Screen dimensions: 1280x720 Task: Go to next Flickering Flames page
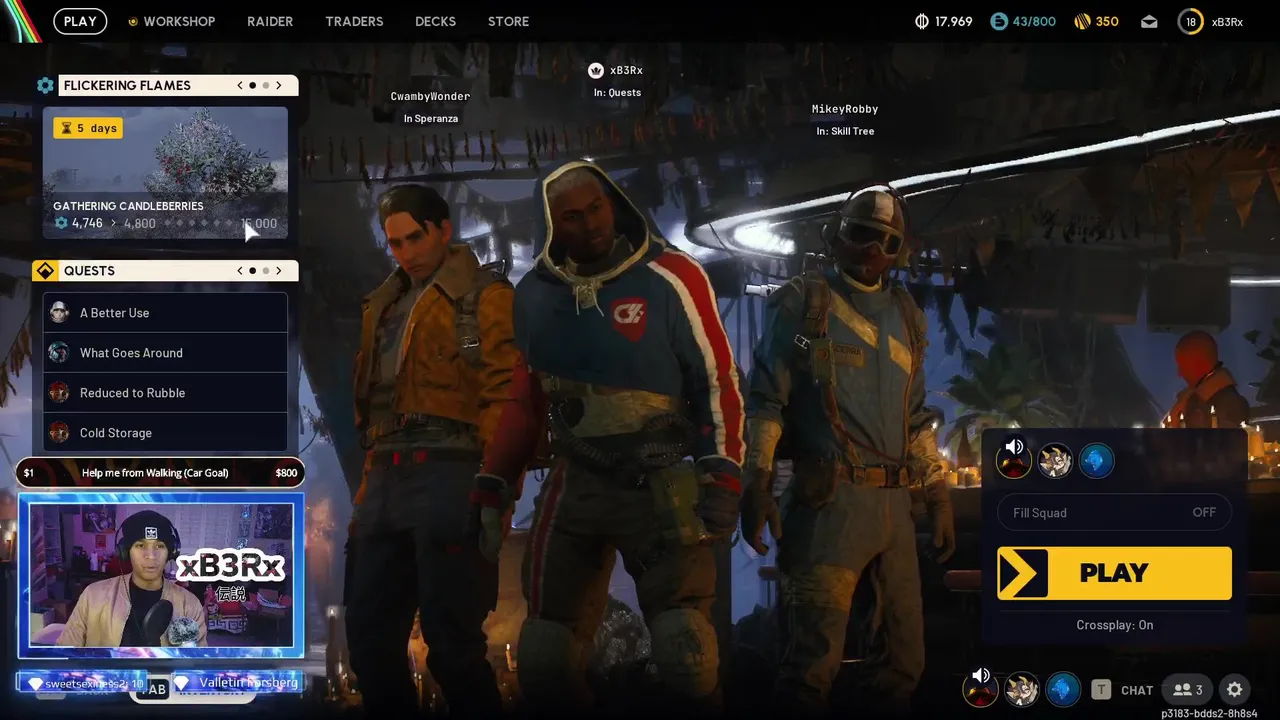click(x=279, y=85)
